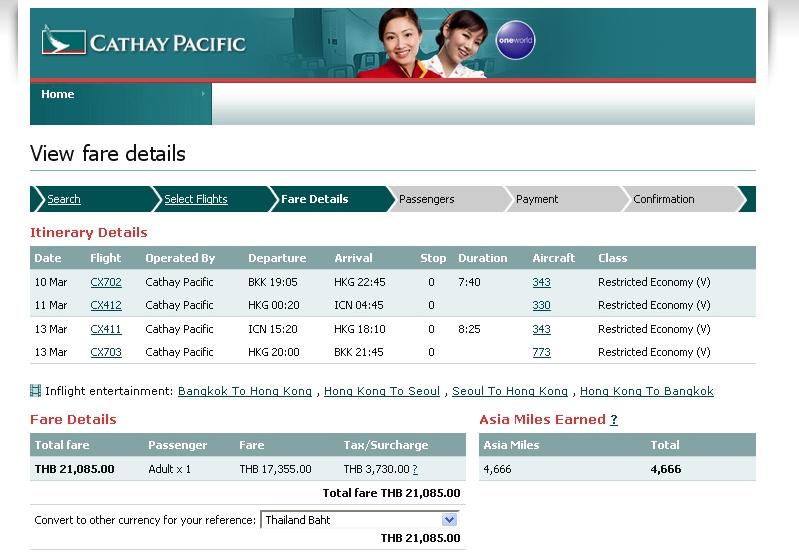Open flight CX703 details
Image resolution: width=799 pixels, height=556 pixels.
click(106, 352)
